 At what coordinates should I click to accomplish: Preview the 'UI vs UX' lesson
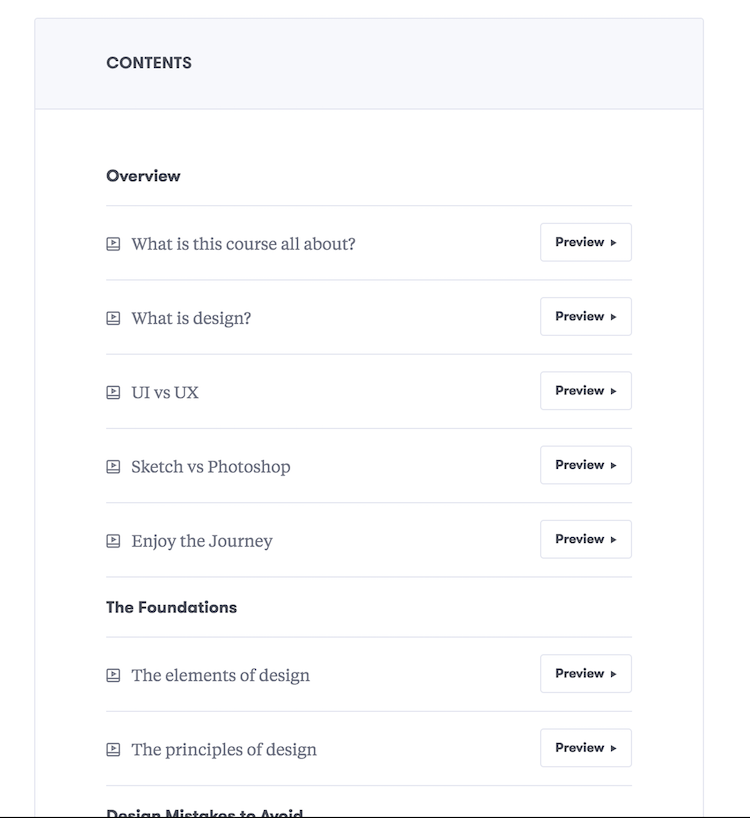(x=586, y=391)
